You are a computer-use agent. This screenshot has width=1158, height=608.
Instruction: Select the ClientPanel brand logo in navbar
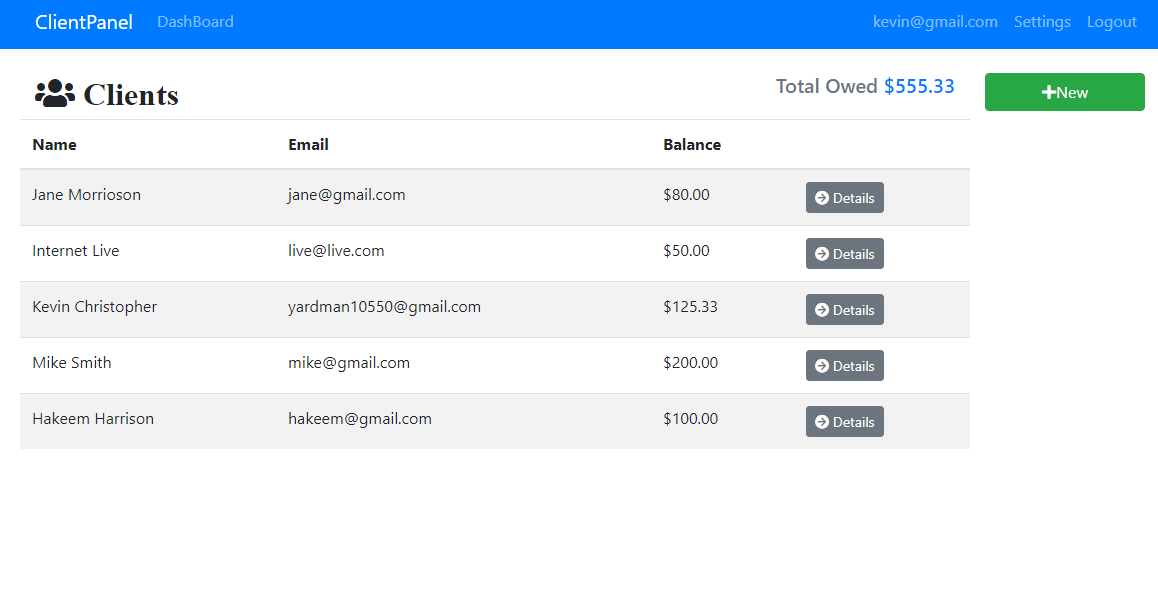pos(84,21)
